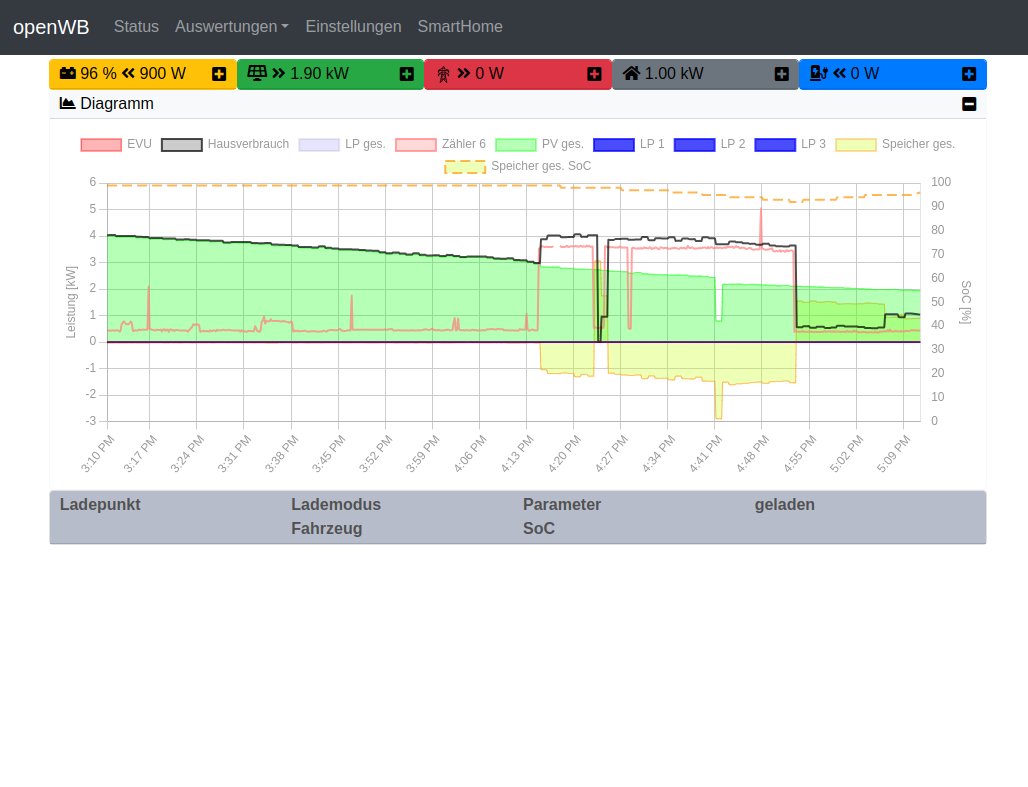Click the power pylon icon in red tile
Viewport: 1028px width, 787px height.
coord(444,74)
